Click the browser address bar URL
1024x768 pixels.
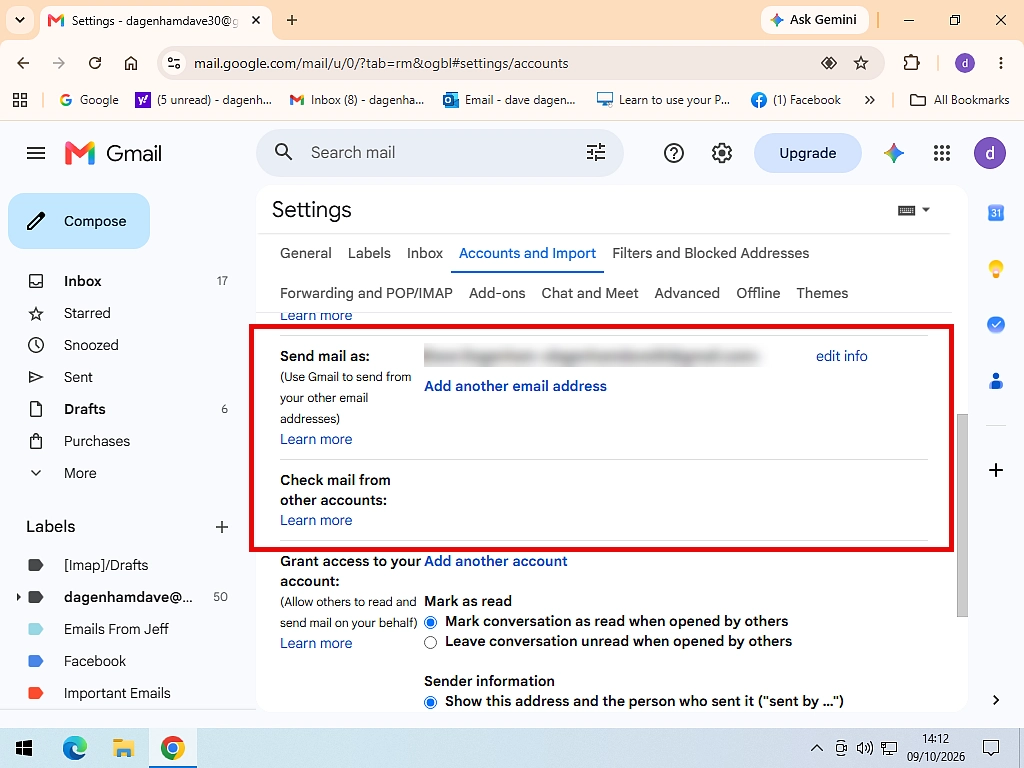tap(381, 63)
